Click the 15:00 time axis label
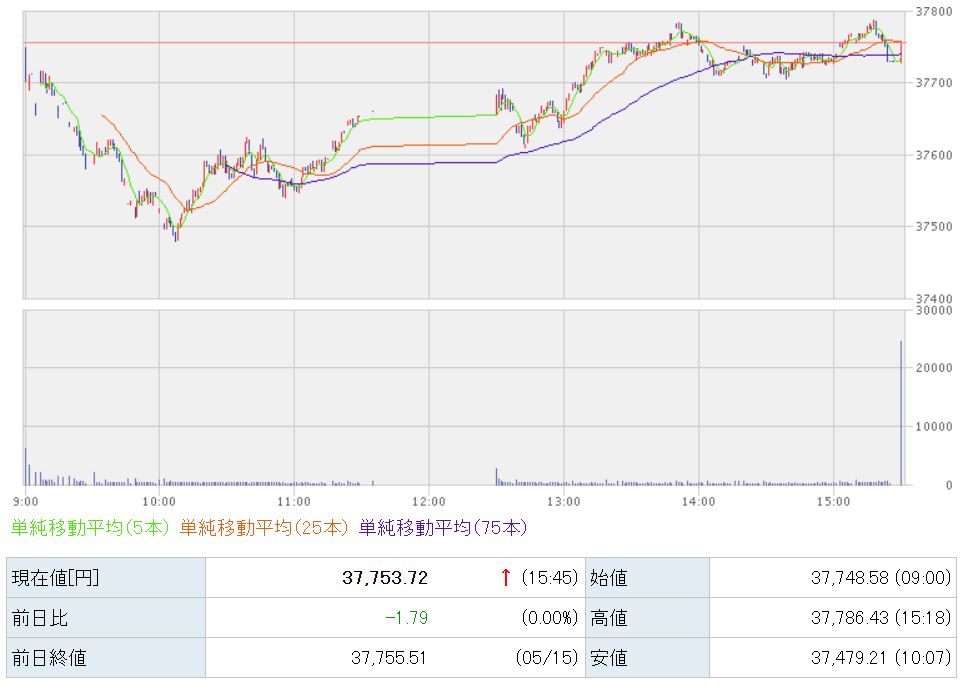Image resolution: width=962 pixels, height=686 pixels. 834,502
